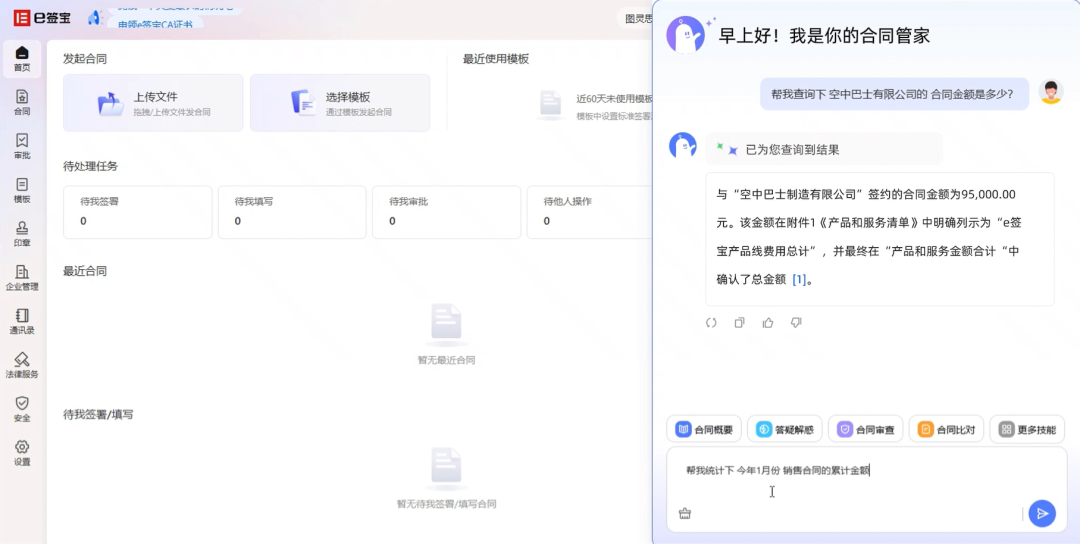This screenshot has width=1080, height=544.
Task: Click the thumbs-up icon under the answer
Action: coord(768,323)
